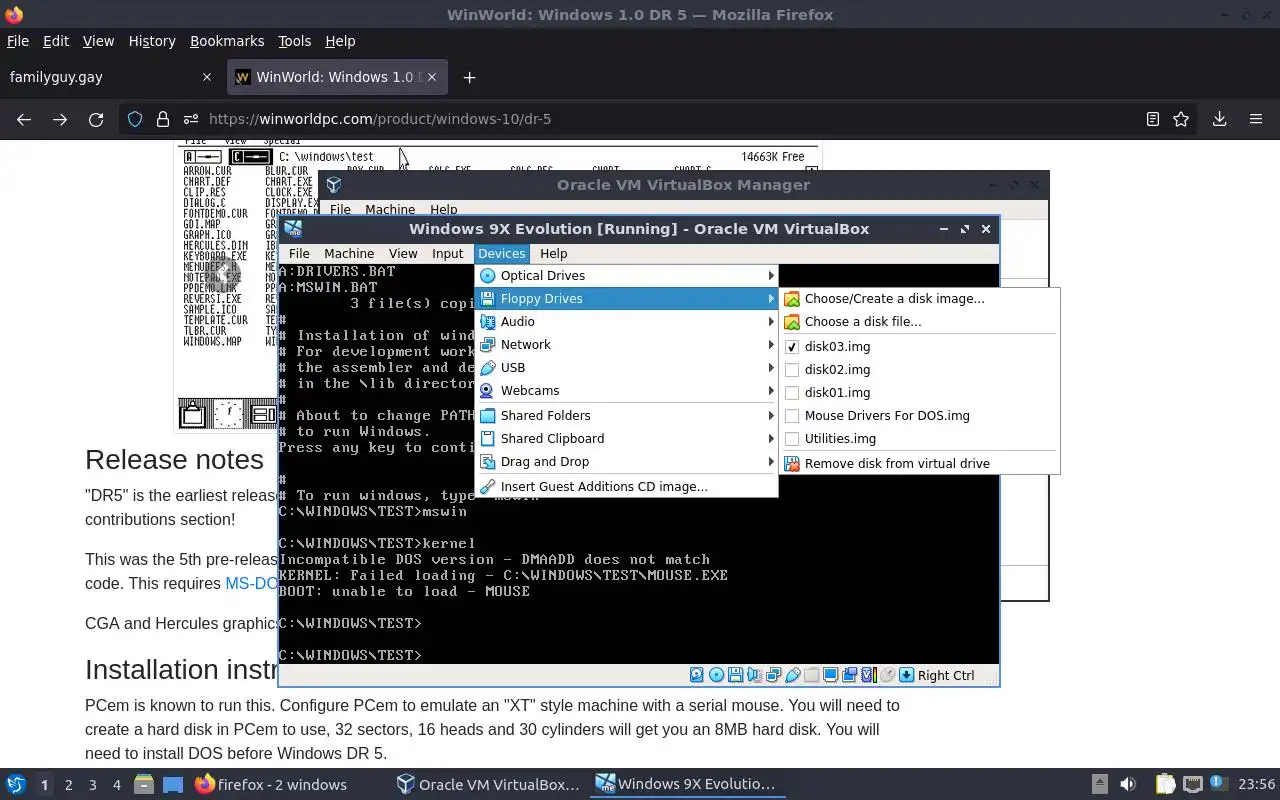The image size is (1280, 800).
Task: Click the hard disk activity status icon
Action: coord(697,675)
